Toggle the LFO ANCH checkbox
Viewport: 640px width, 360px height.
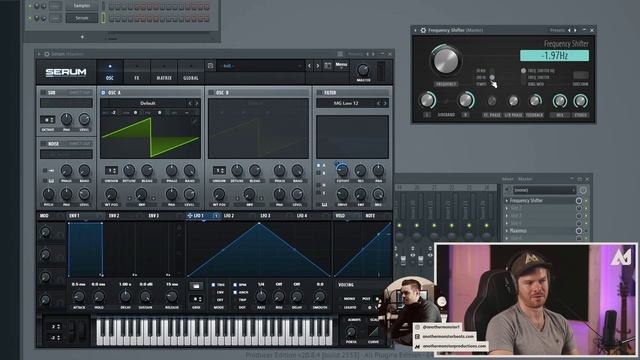235,292
